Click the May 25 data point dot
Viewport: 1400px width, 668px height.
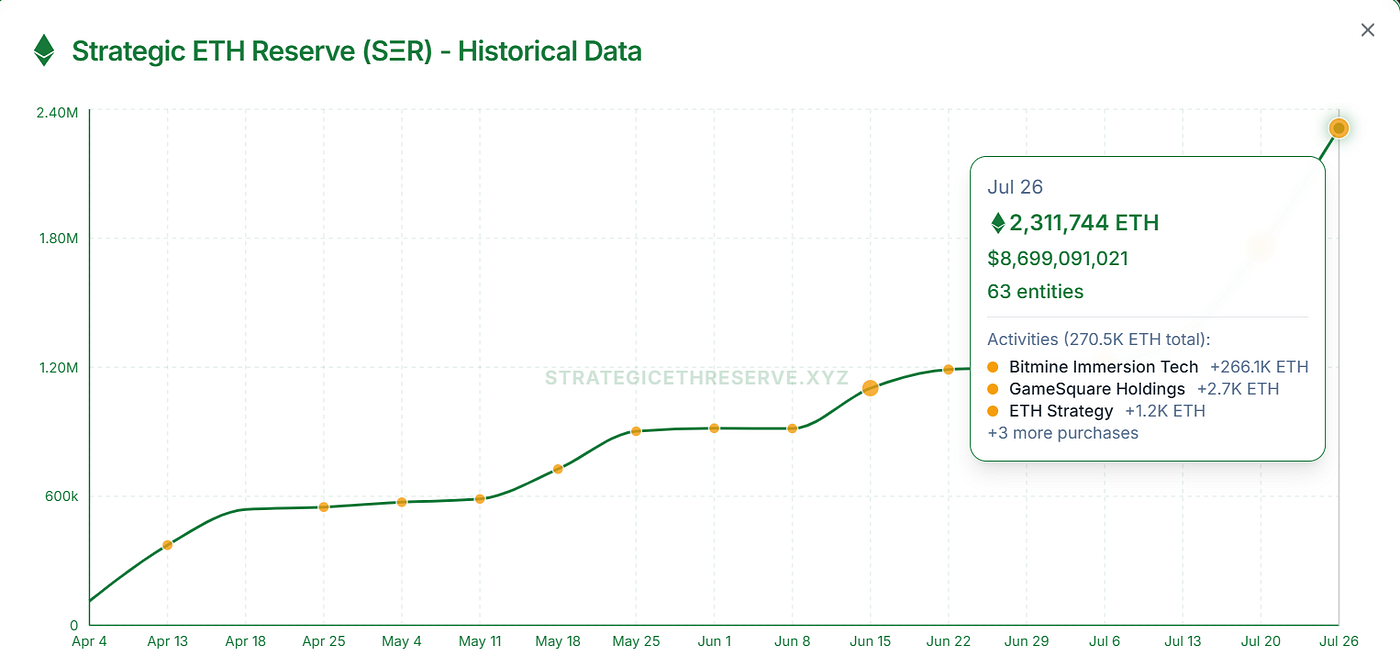click(636, 432)
